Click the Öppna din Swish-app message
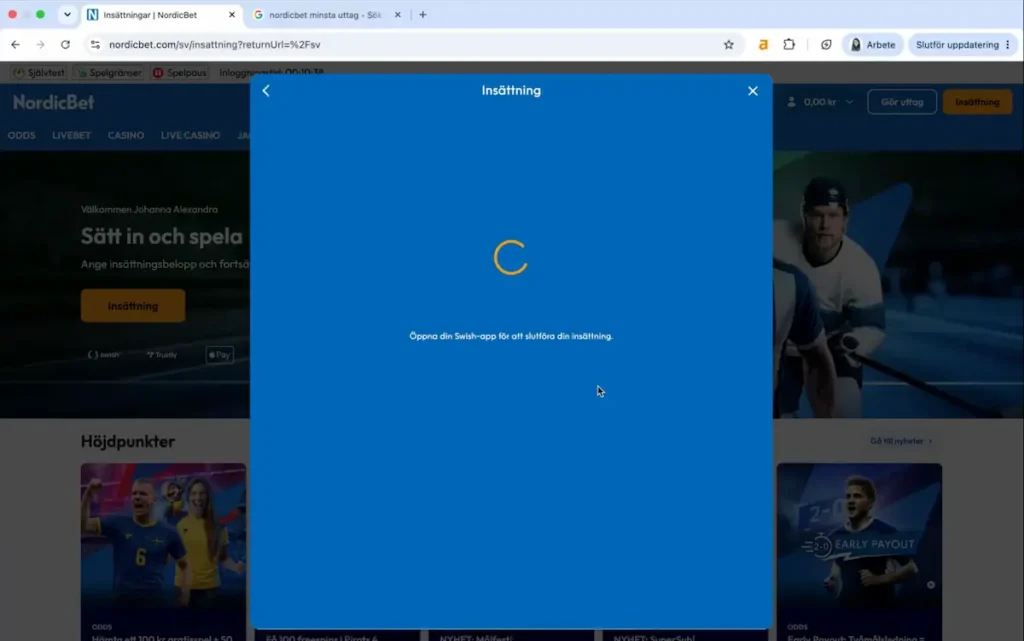 (x=511, y=336)
